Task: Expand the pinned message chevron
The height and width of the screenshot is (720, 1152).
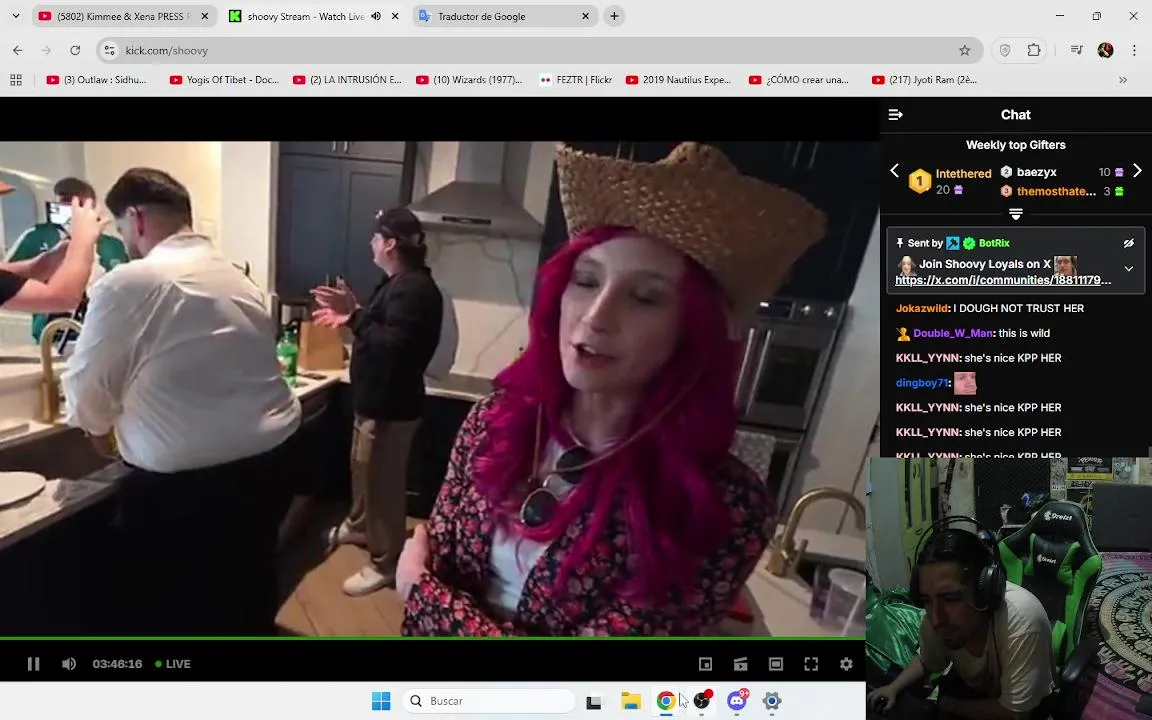Action: (x=1128, y=269)
